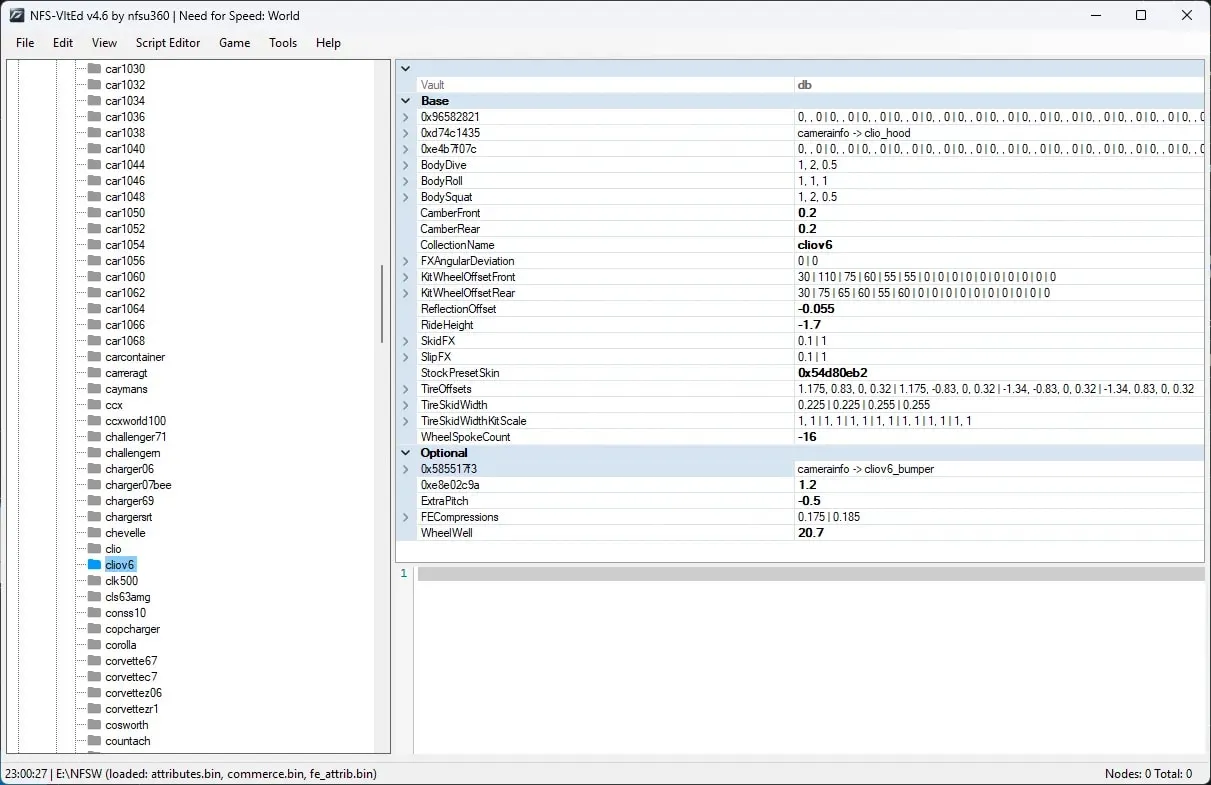Image resolution: width=1211 pixels, height=785 pixels.
Task: Expand the BodyDive property
Action: pyautogui.click(x=406, y=165)
